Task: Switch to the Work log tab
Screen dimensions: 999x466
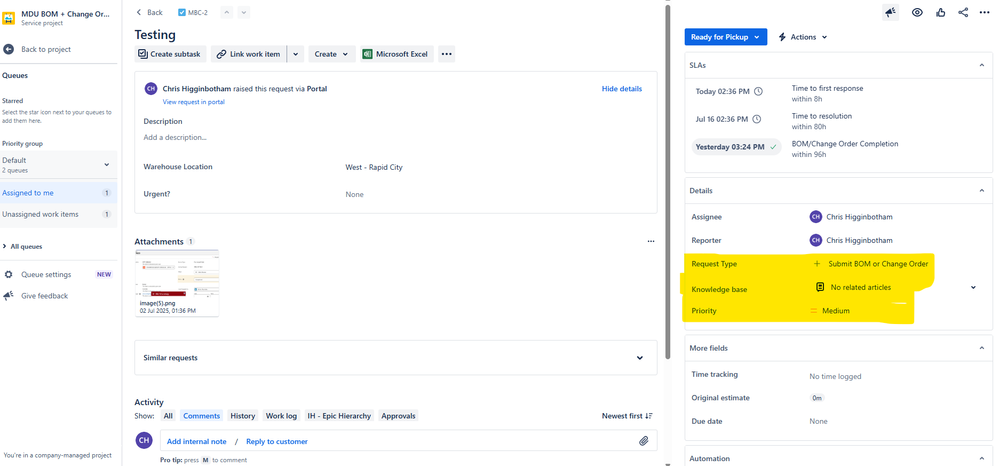Action: (x=281, y=416)
